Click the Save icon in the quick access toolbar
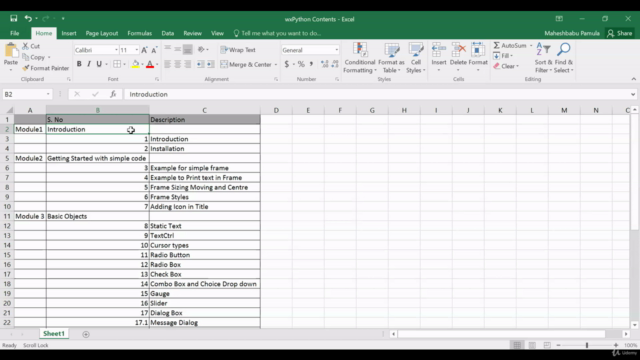 (13, 18)
